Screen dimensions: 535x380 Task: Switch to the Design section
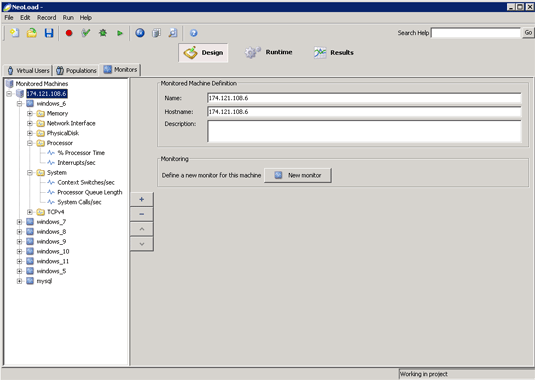[203, 53]
